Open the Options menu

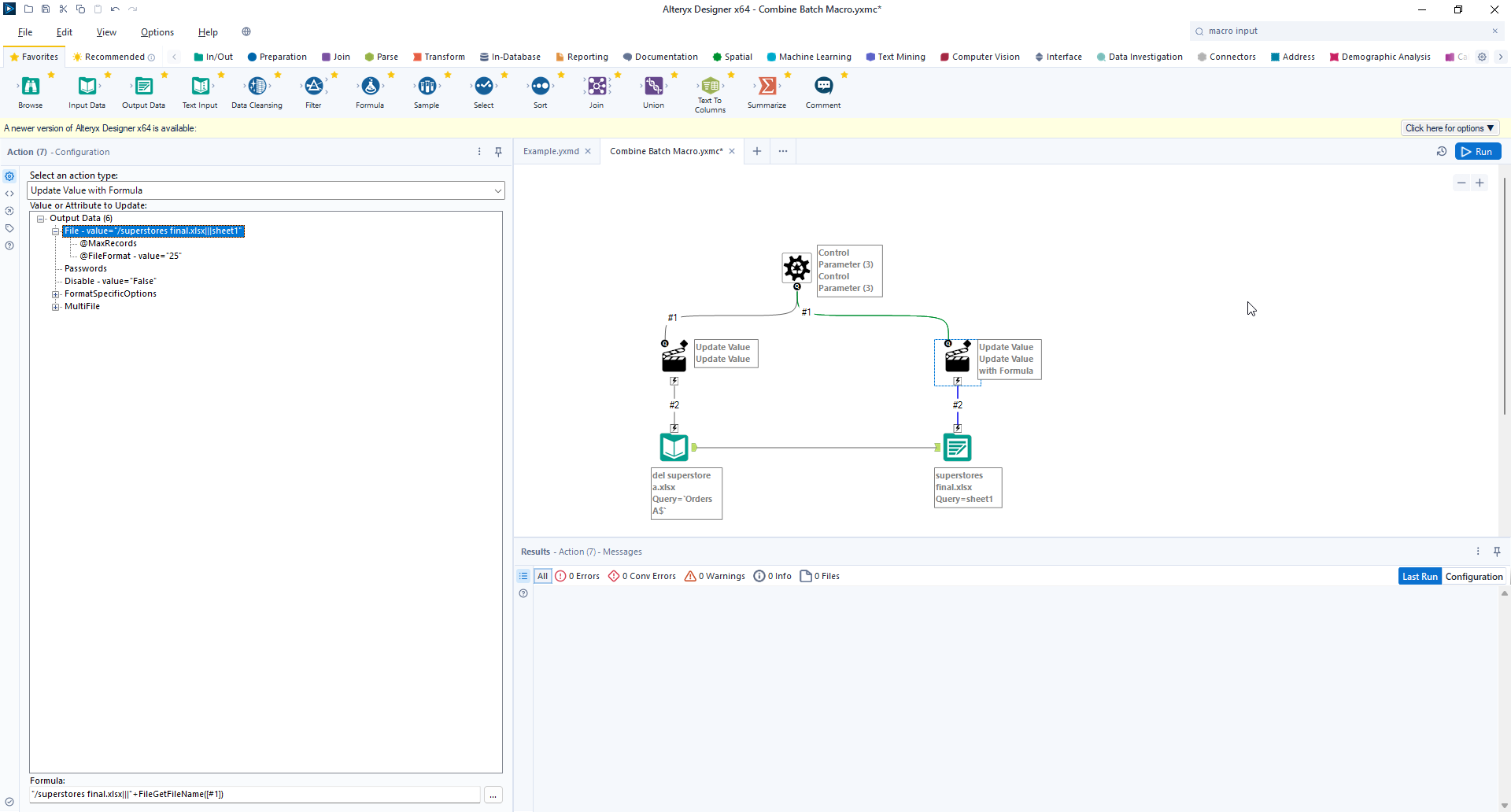pyautogui.click(x=157, y=32)
